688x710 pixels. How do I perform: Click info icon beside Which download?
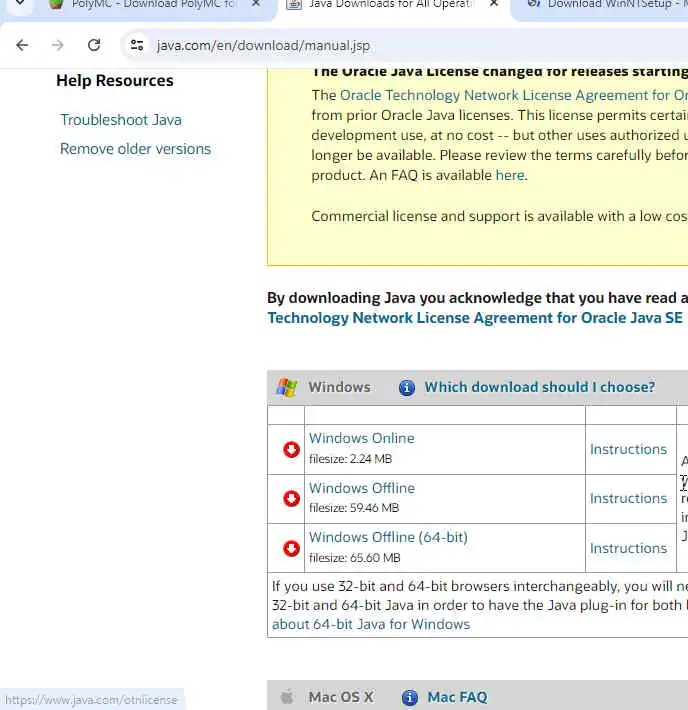[407, 388]
